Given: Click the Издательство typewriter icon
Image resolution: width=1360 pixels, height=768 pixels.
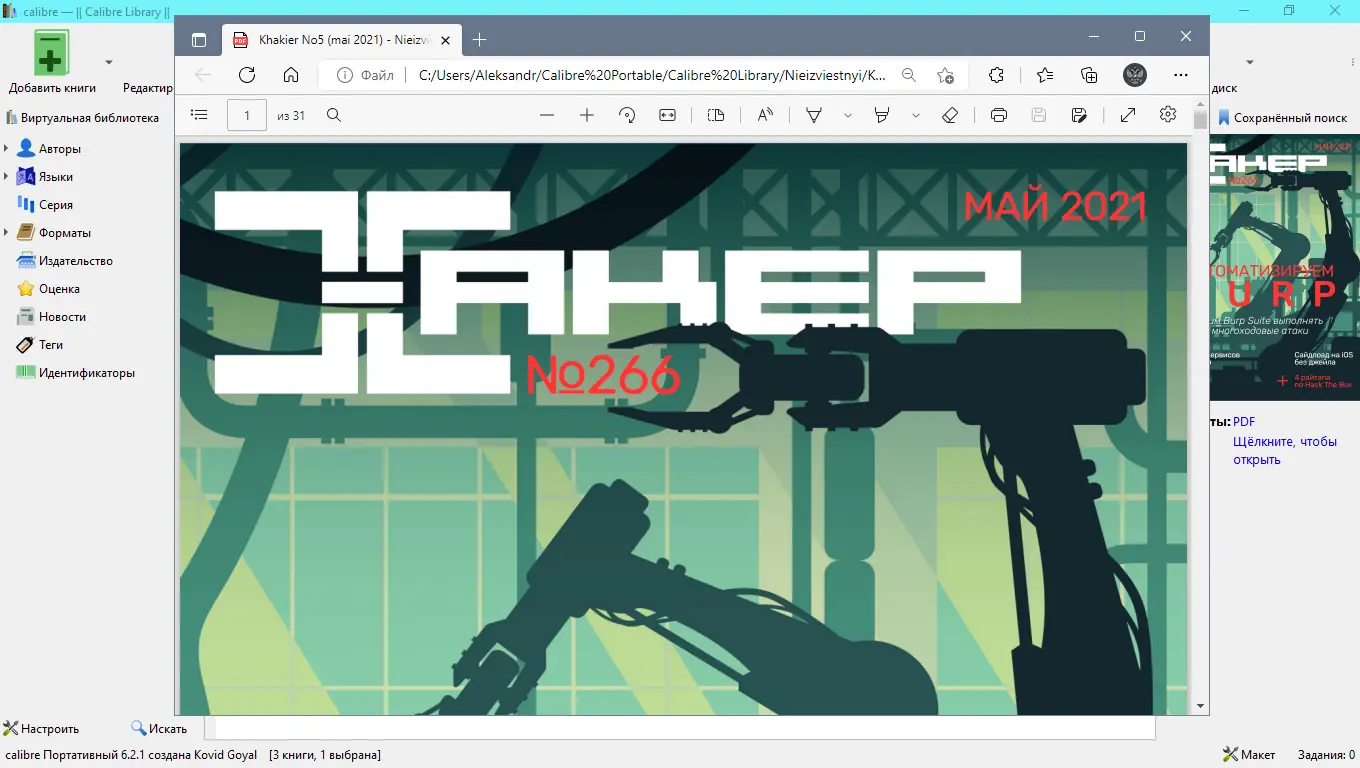Looking at the screenshot, I should (x=26, y=261).
